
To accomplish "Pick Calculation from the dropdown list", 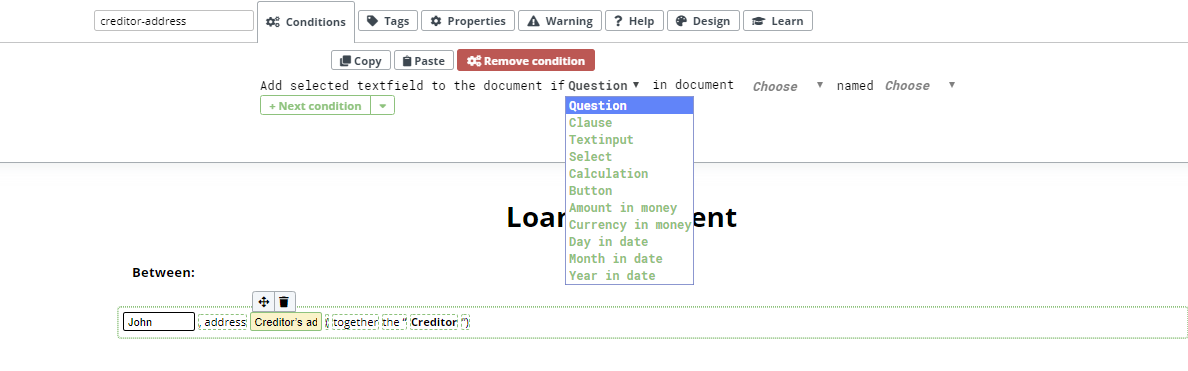I will (630, 173).
